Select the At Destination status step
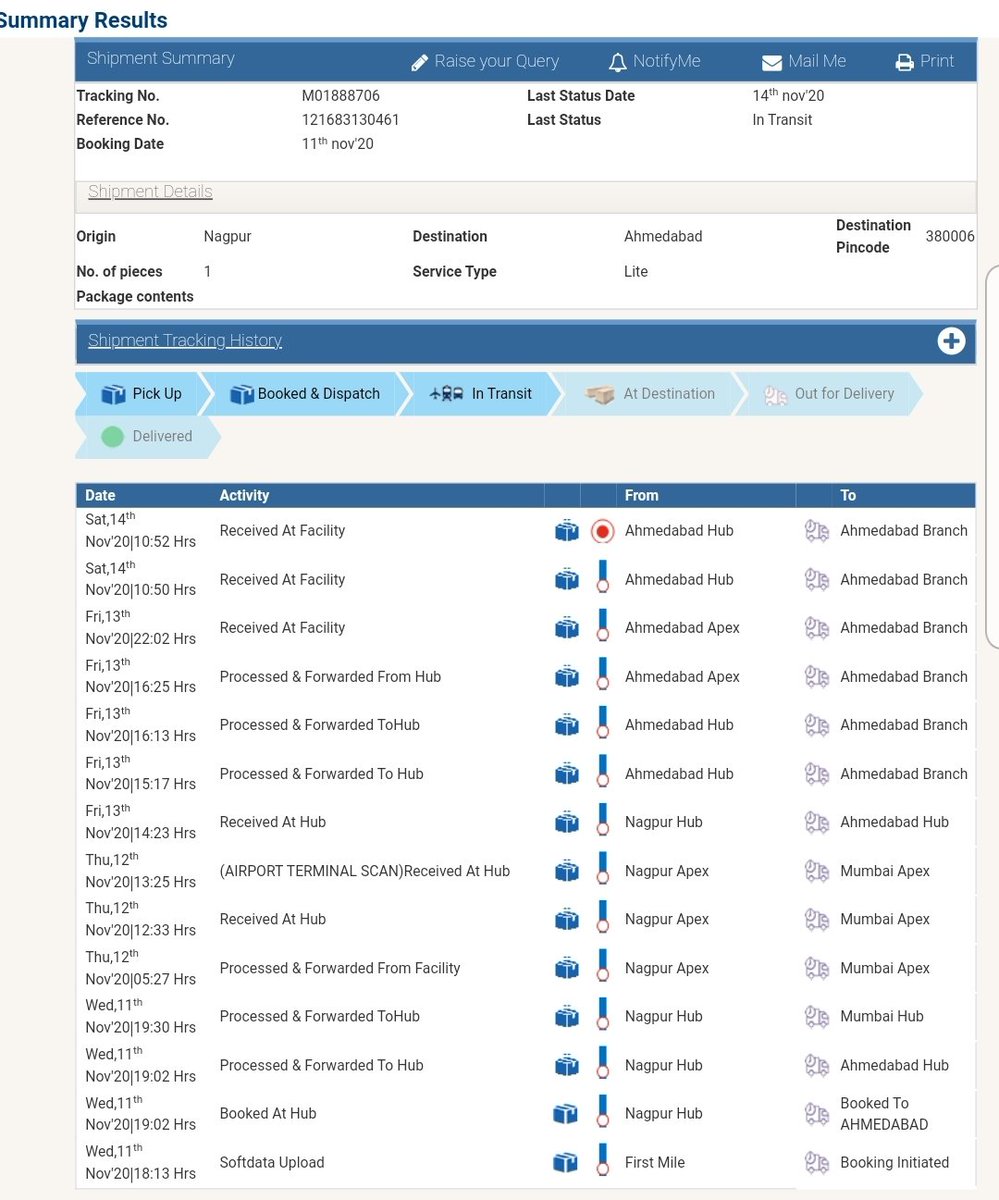 pos(650,394)
